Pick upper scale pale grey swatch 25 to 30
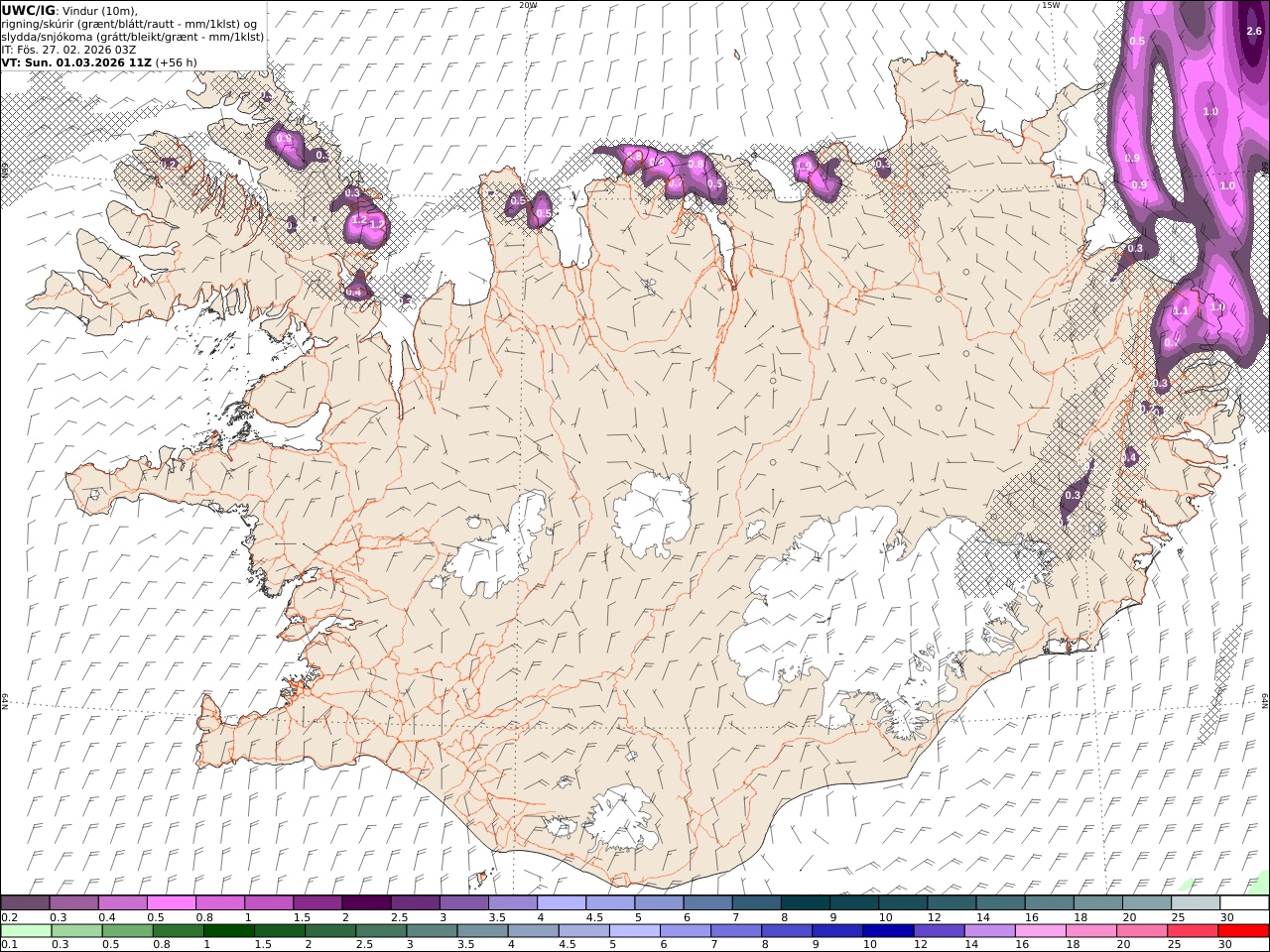Screen dimensions: 1270x952 click(x=1195, y=902)
